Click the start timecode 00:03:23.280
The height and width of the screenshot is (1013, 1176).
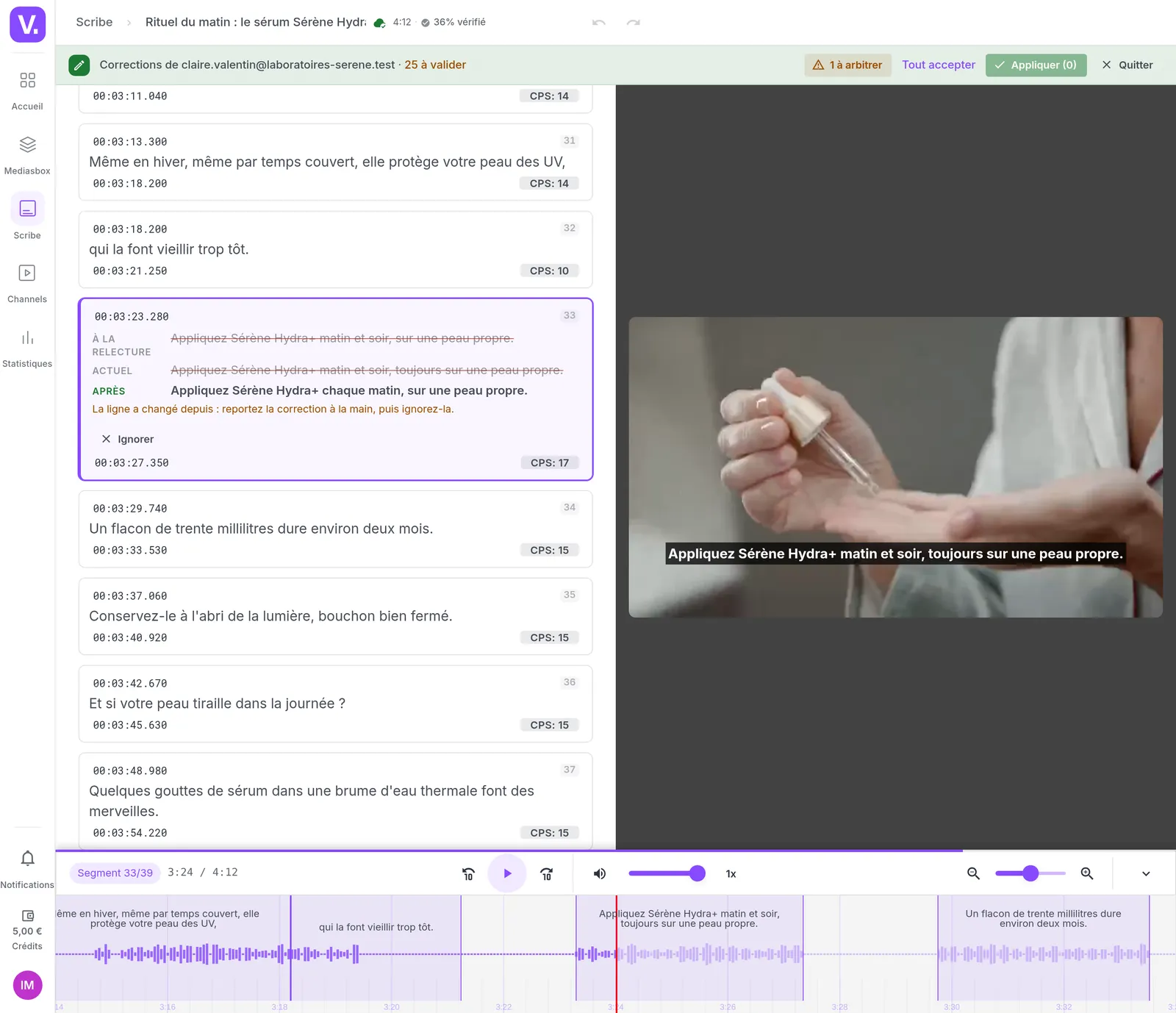(x=132, y=317)
